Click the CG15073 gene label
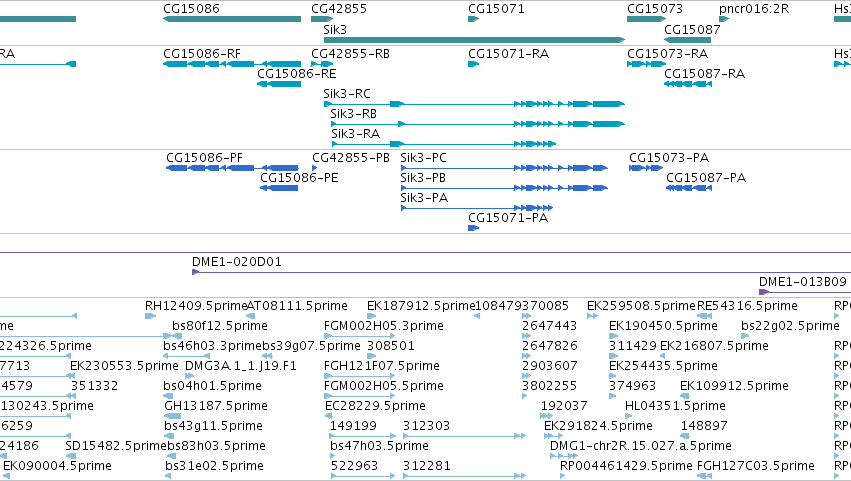Screen dimensions: 851x481 click(655, 9)
